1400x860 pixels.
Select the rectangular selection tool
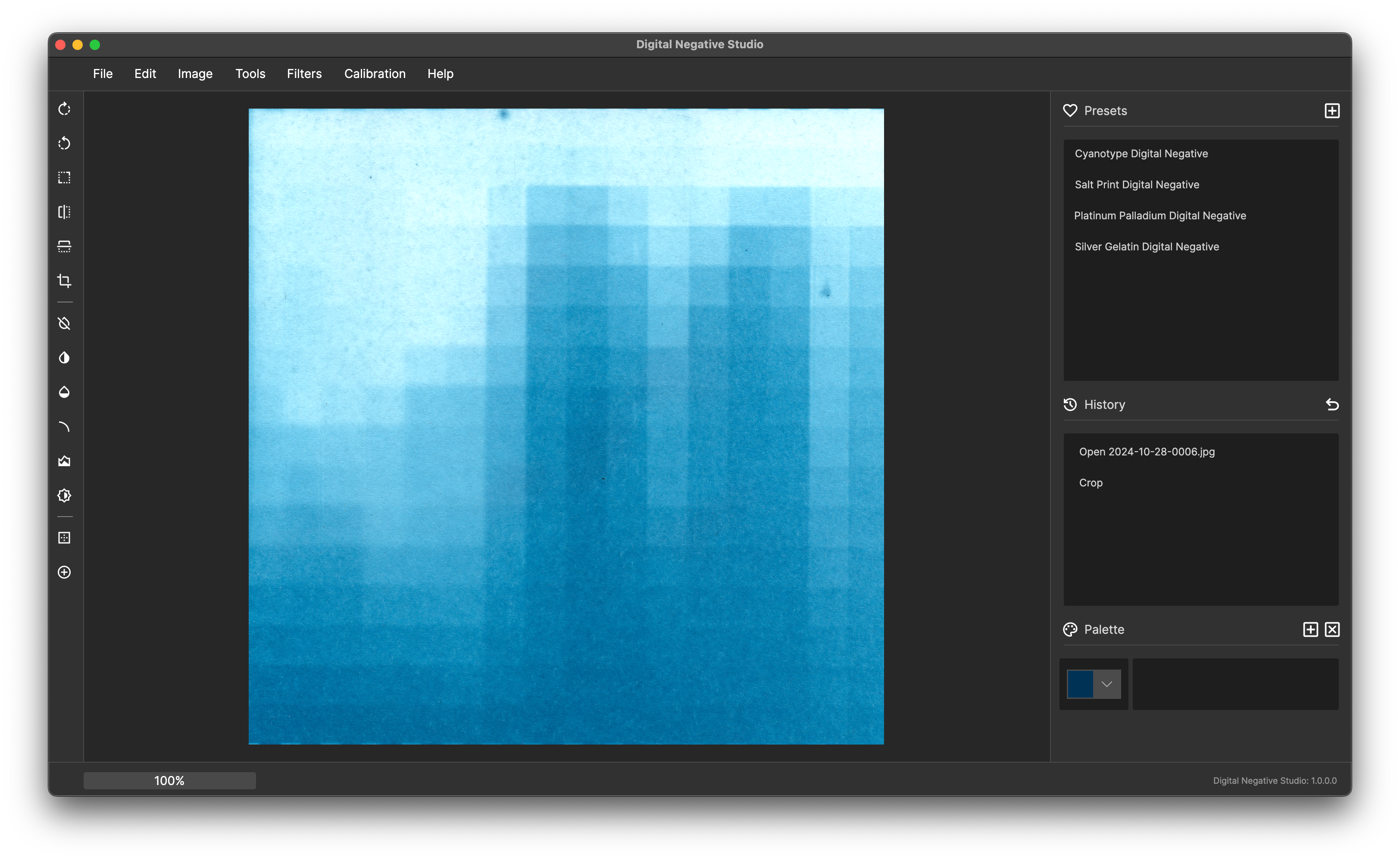(64, 178)
